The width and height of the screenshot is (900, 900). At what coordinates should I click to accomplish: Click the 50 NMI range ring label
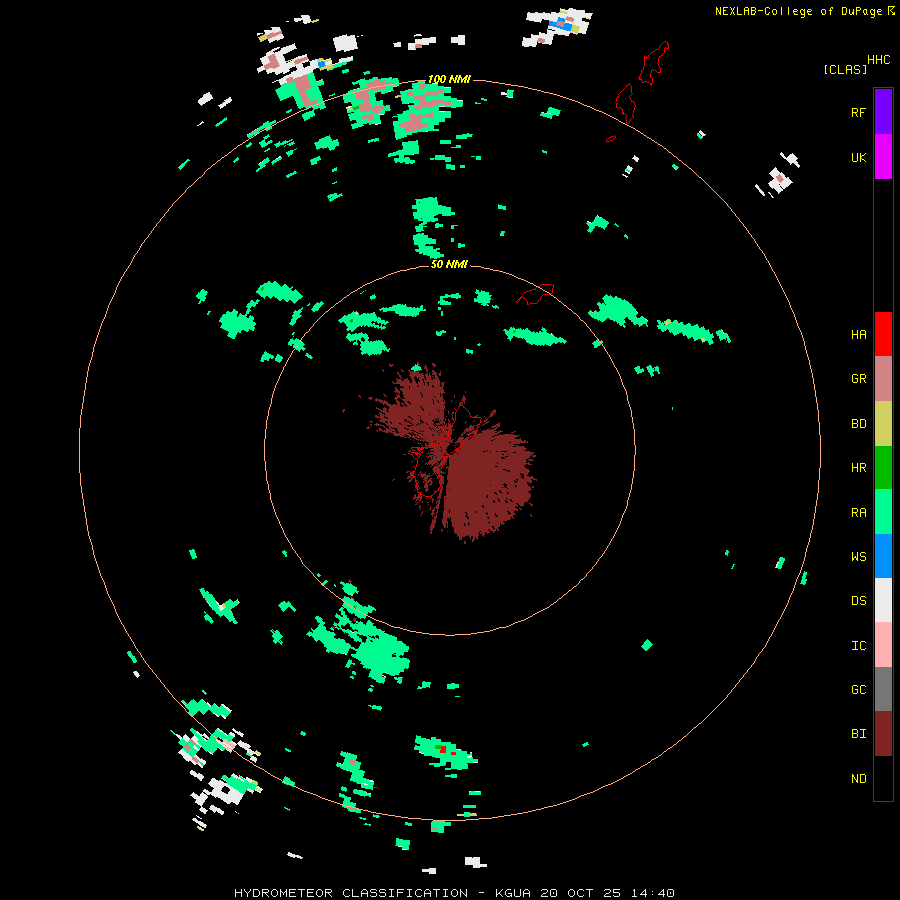(x=449, y=264)
